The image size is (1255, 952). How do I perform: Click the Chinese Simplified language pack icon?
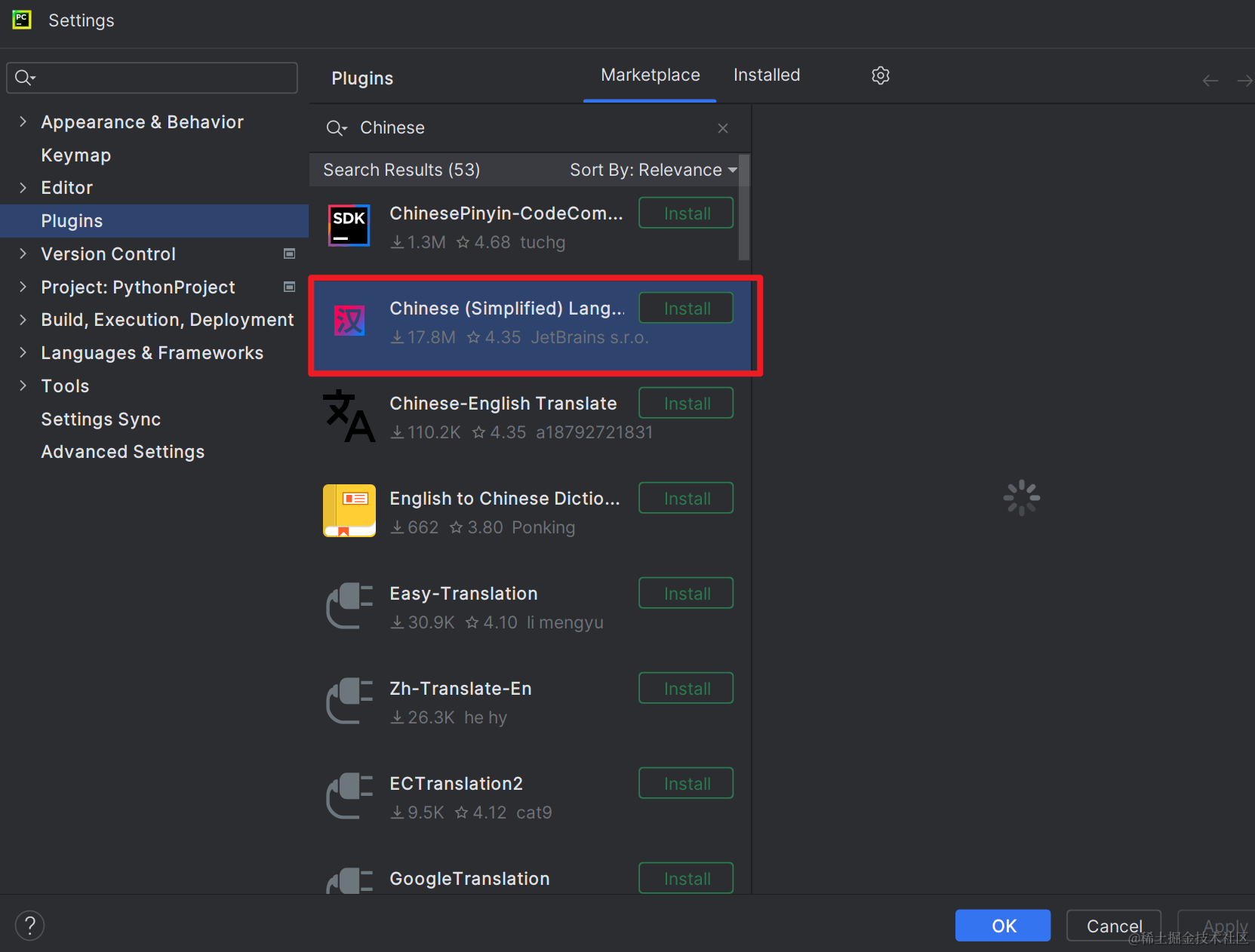point(349,321)
